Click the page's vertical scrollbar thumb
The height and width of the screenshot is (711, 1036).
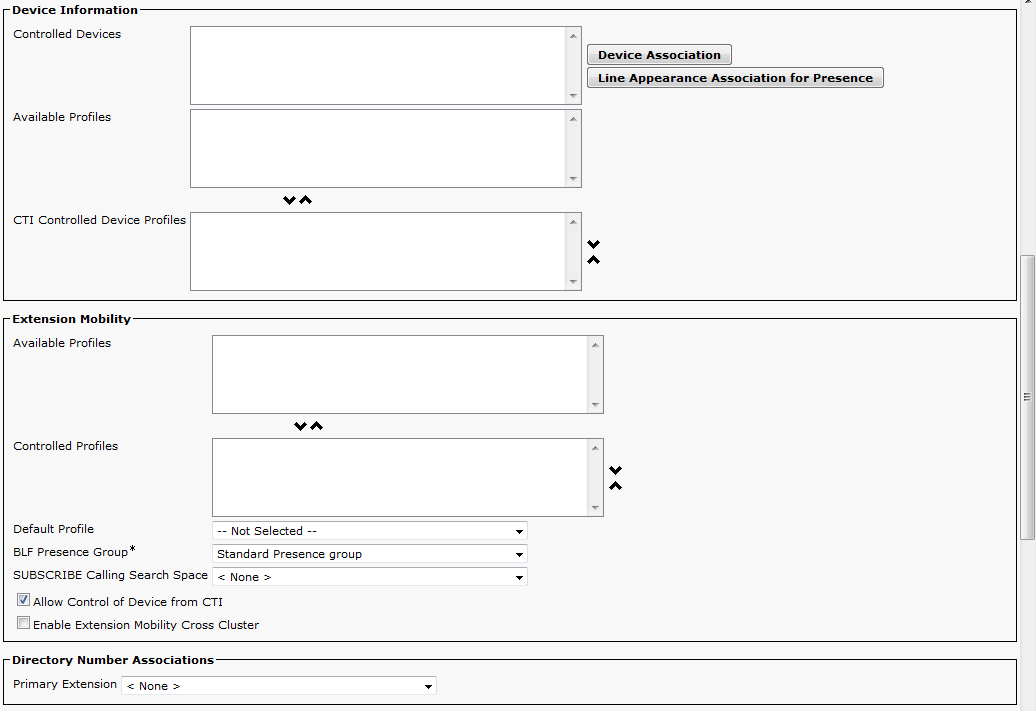point(1027,396)
